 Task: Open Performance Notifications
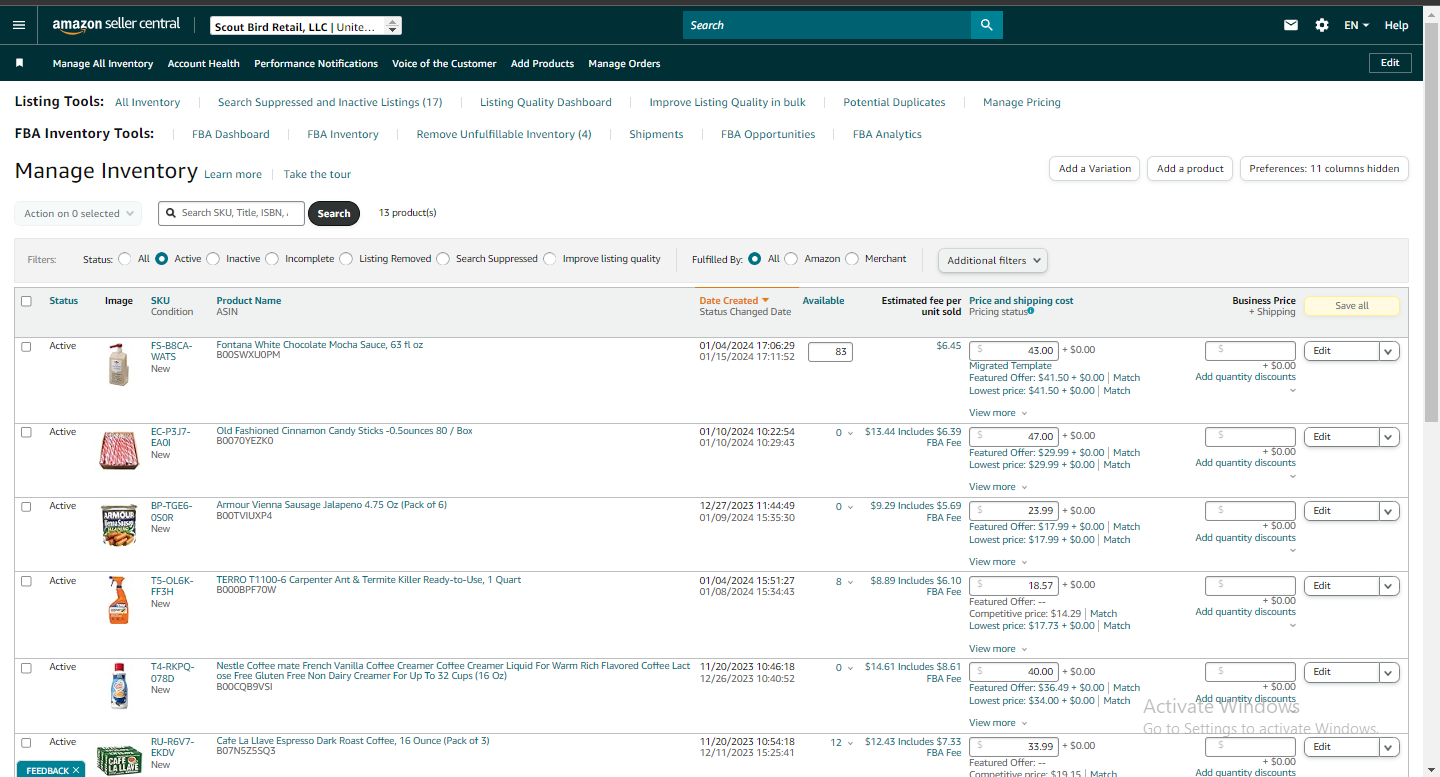316,63
